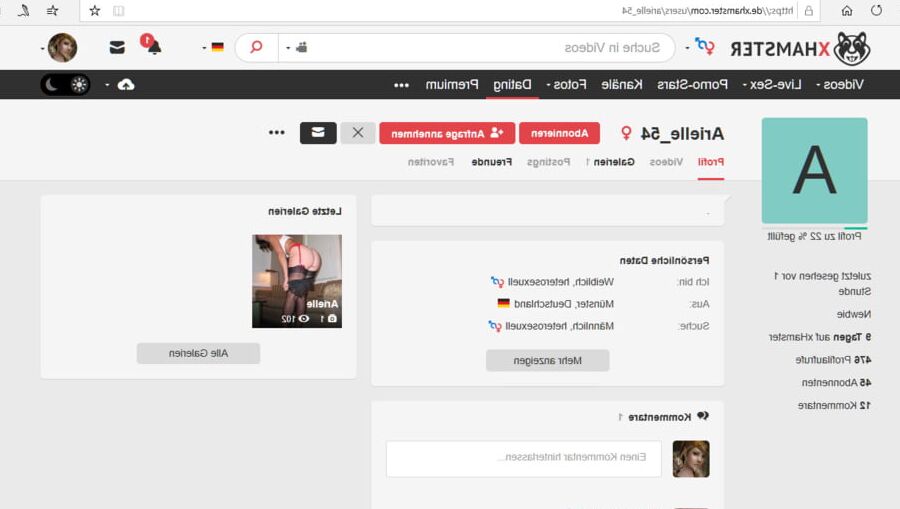Open the messages envelope in header
This screenshot has width=900, height=509.
pyautogui.click(x=117, y=47)
